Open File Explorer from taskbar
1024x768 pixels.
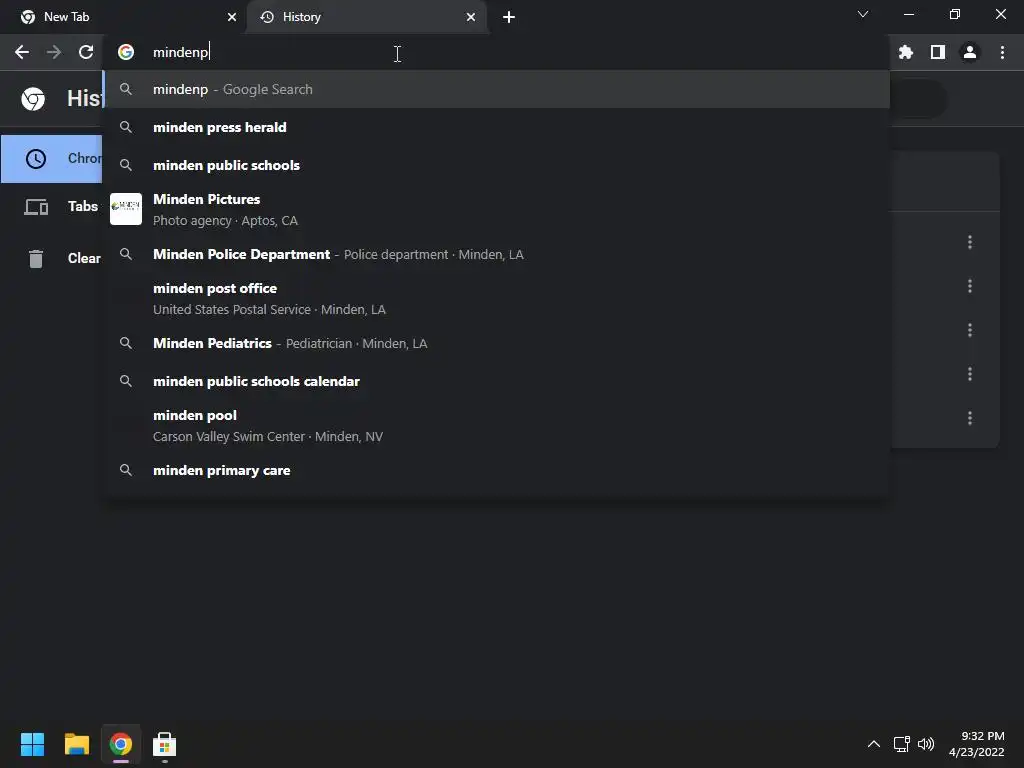(x=76, y=744)
